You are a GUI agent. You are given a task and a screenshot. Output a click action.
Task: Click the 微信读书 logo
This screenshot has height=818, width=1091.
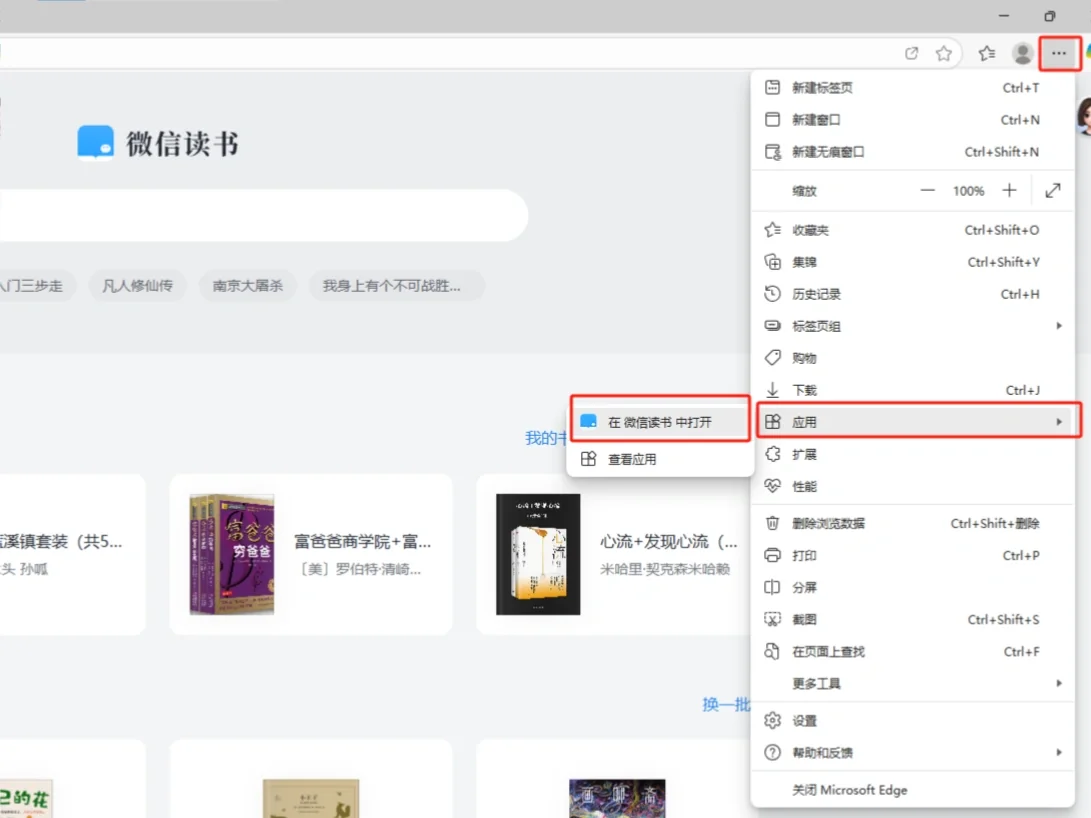tap(158, 143)
